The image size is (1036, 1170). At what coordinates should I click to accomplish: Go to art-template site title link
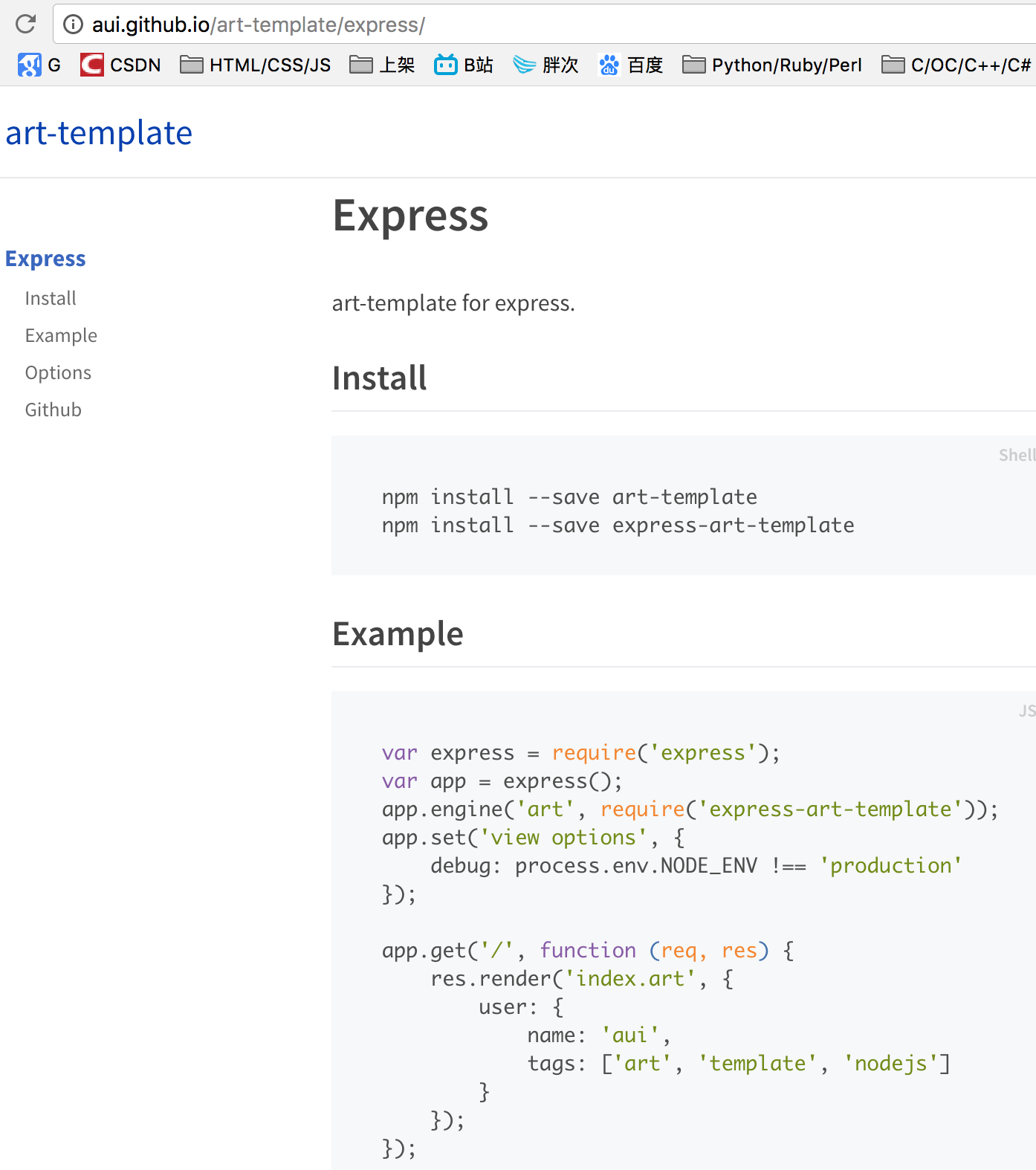point(99,133)
